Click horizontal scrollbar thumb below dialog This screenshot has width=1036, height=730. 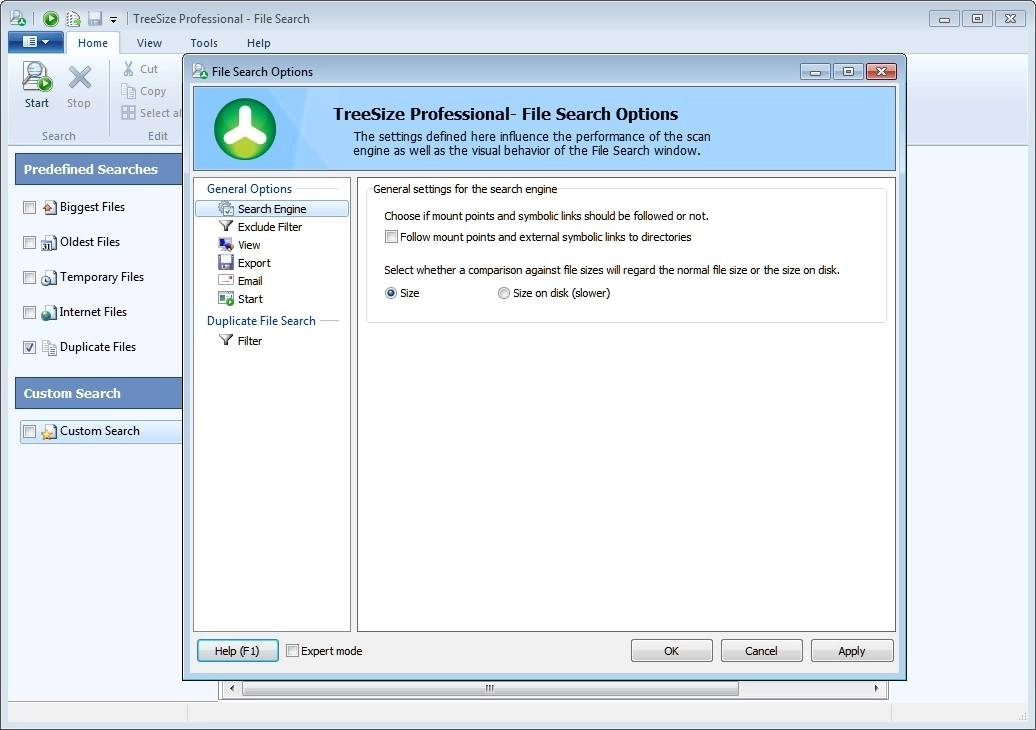pos(490,688)
